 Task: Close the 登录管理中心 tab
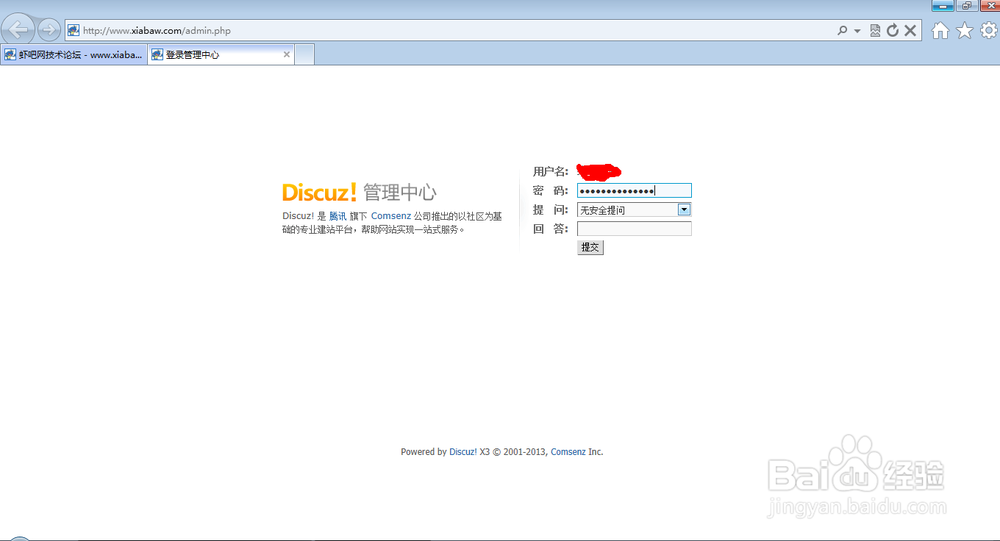point(286,55)
